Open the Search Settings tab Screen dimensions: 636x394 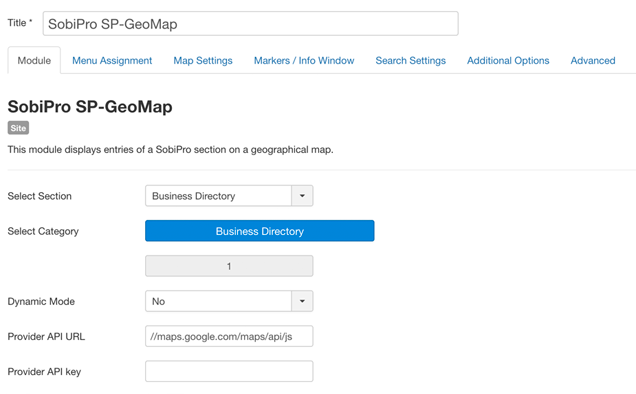pyautogui.click(x=410, y=60)
